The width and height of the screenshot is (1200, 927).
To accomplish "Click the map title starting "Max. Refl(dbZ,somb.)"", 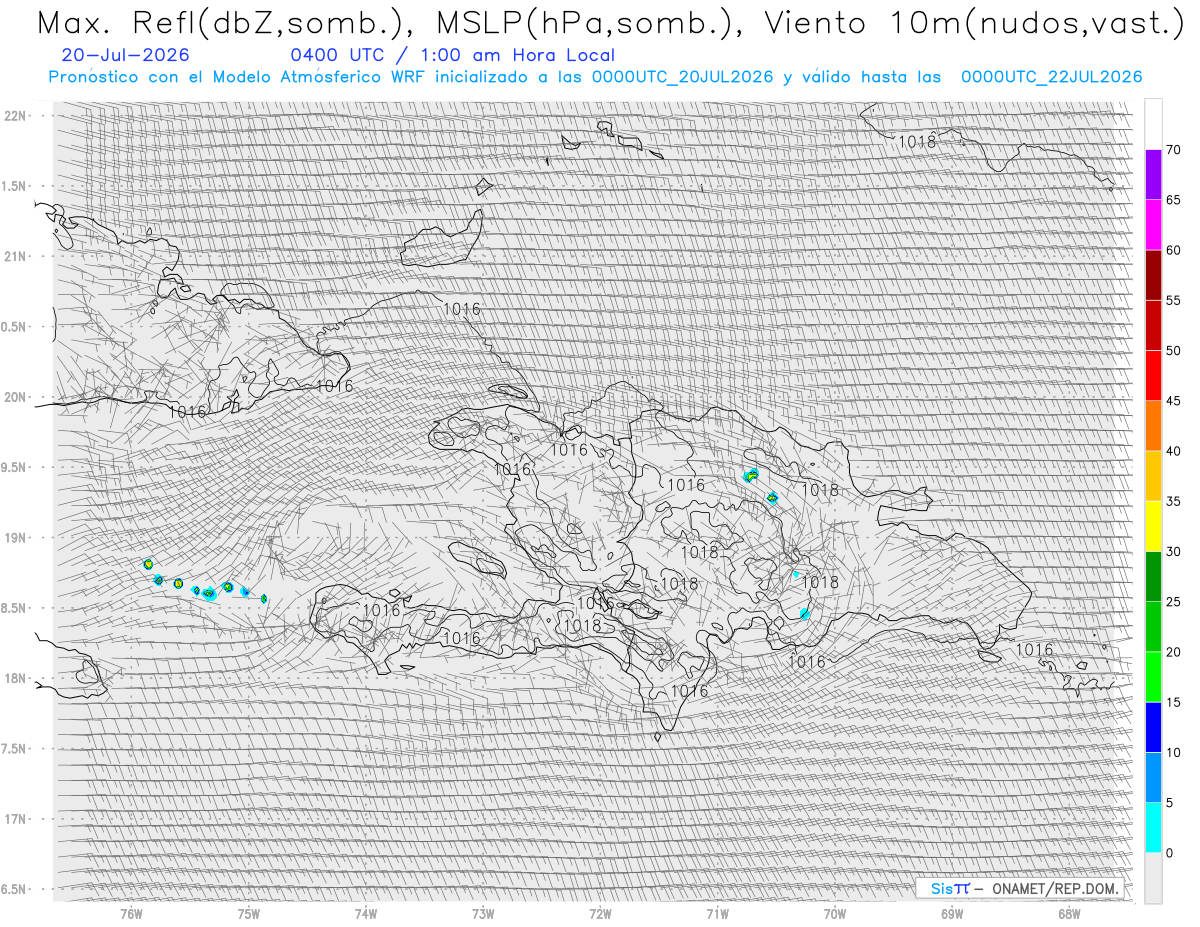I will (610, 23).
